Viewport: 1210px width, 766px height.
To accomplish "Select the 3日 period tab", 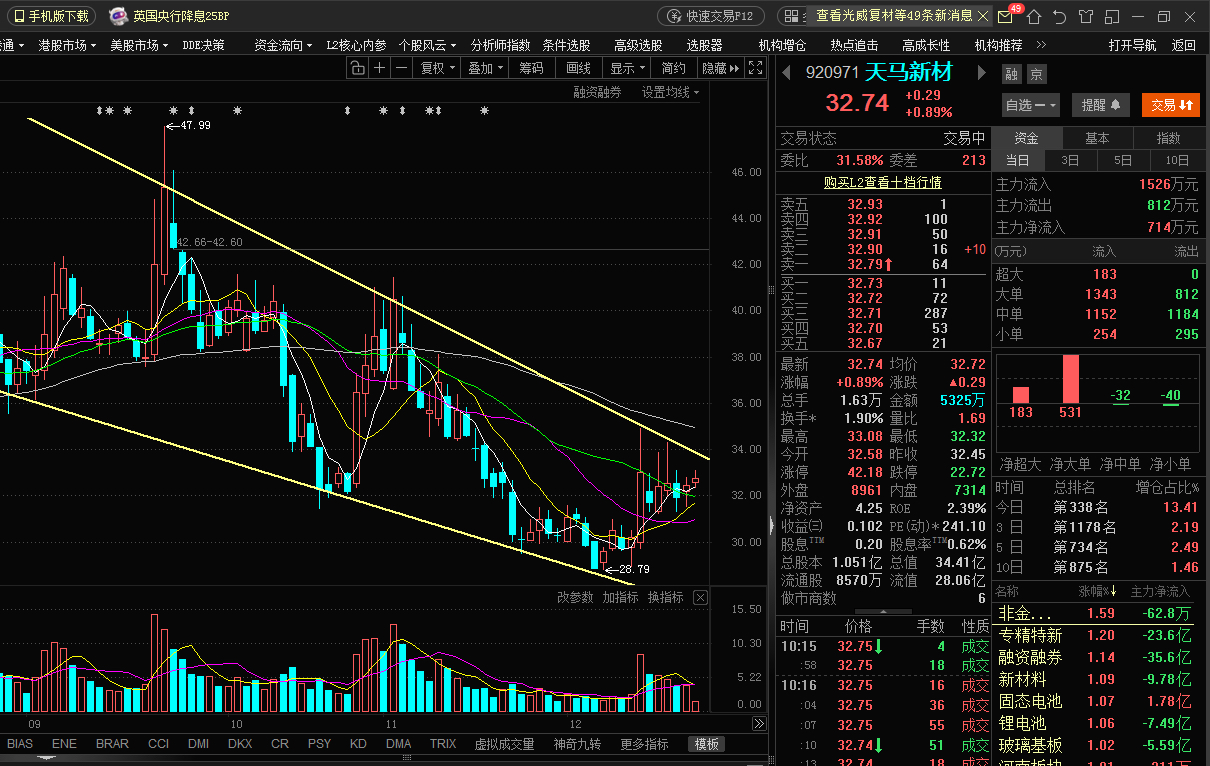I will pos(1070,160).
